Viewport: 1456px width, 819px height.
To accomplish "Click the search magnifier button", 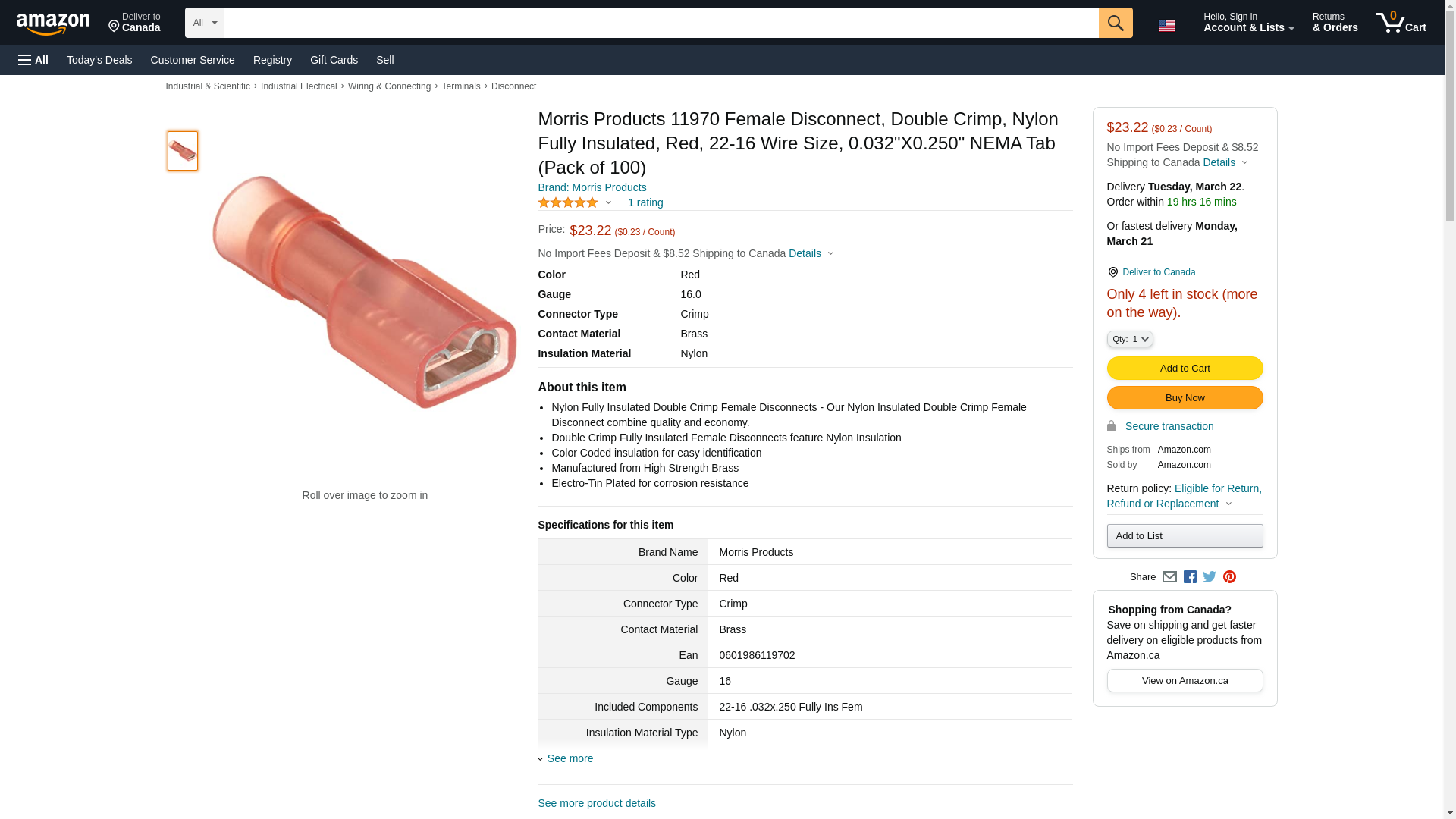I will tap(1115, 23).
